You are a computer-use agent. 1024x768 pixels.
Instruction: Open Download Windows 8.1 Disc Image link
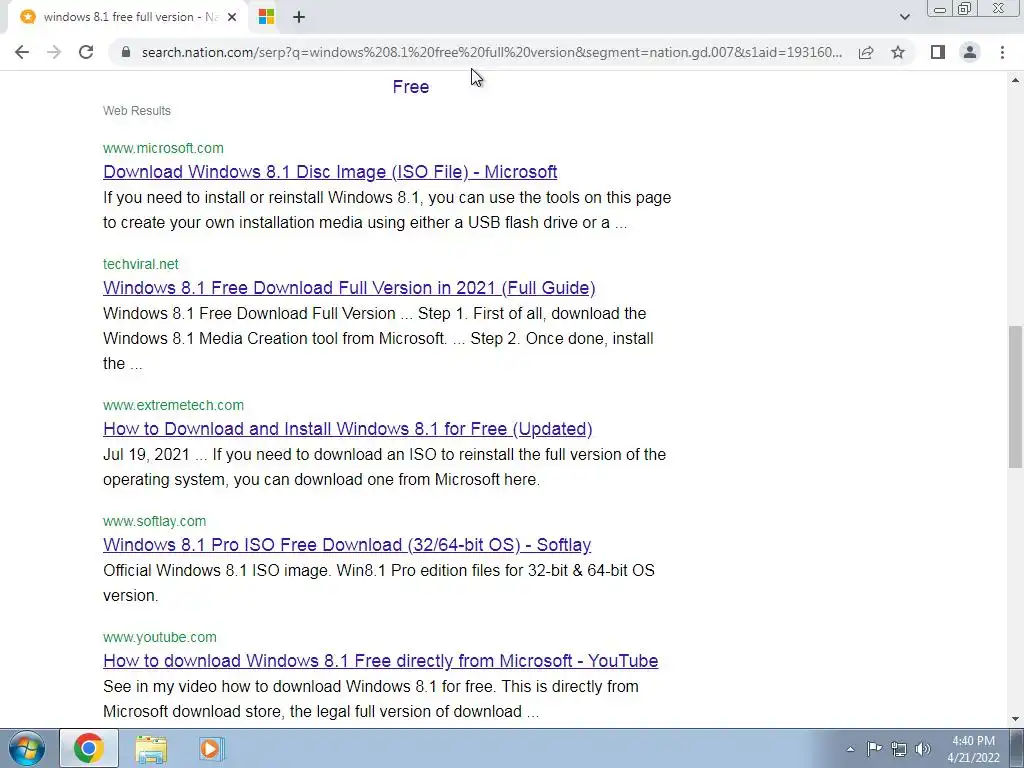[330, 172]
